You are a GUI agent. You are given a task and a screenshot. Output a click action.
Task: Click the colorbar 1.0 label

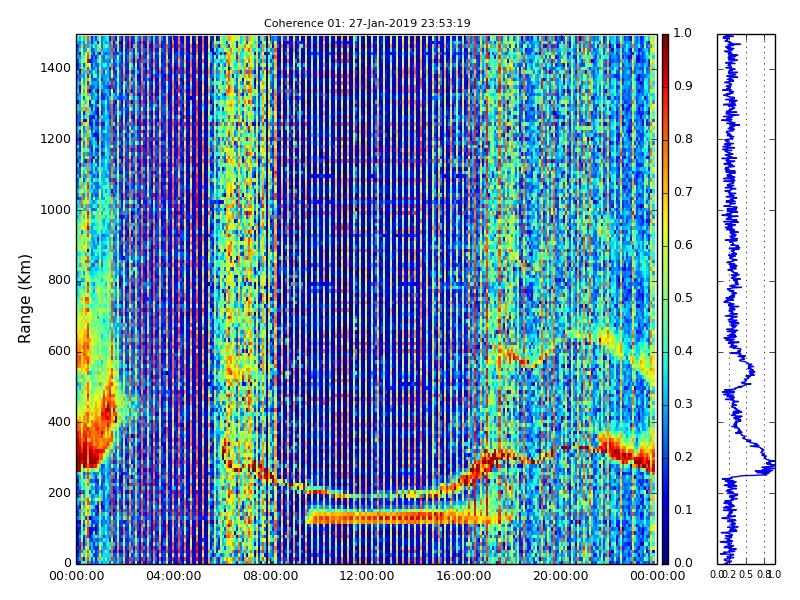coord(683,33)
